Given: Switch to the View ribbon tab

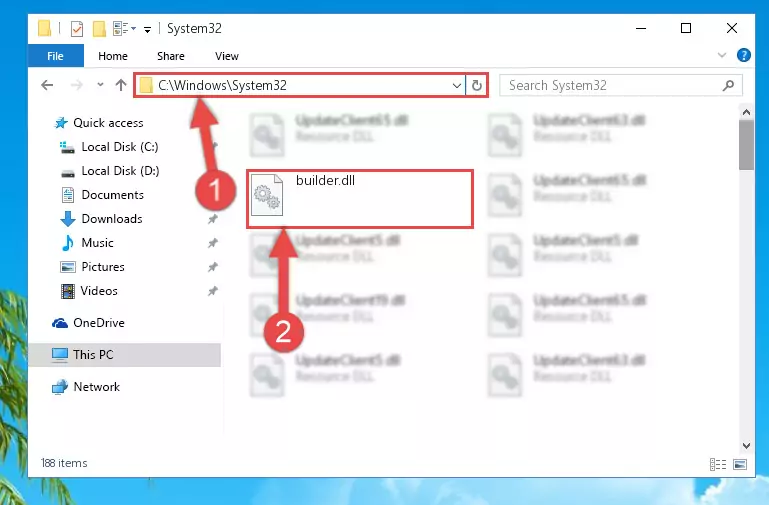Looking at the screenshot, I should point(227,56).
